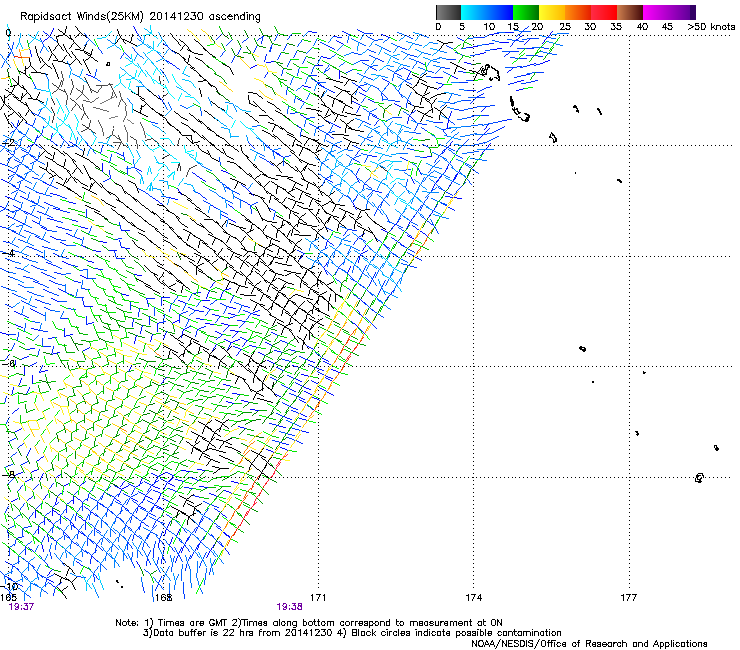Image resolution: width=740 pixels, height=650 pixels.
Task: Click the 'Data buffer is 22 hrs' note line
Action: click(x=352, y=633)
